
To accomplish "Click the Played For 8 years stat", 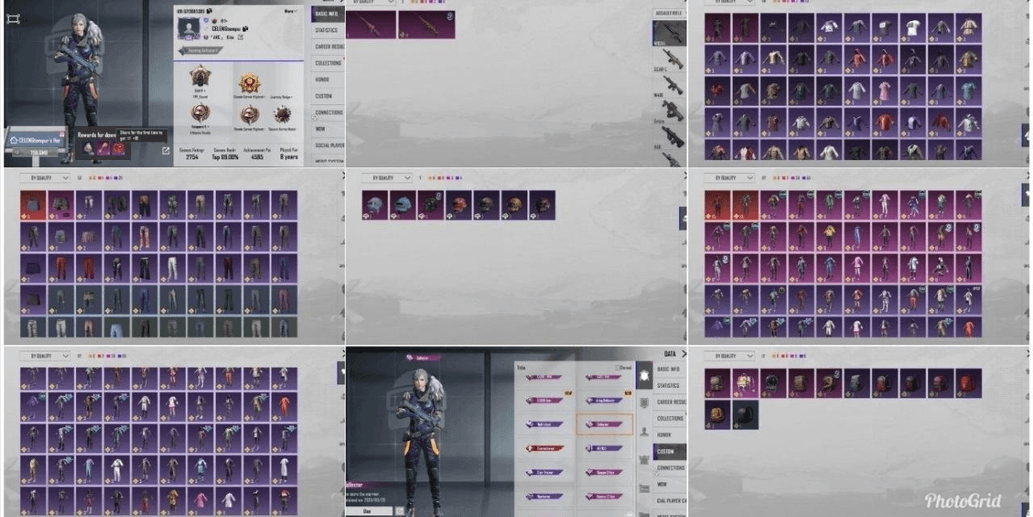I will [x=289, y=154].
